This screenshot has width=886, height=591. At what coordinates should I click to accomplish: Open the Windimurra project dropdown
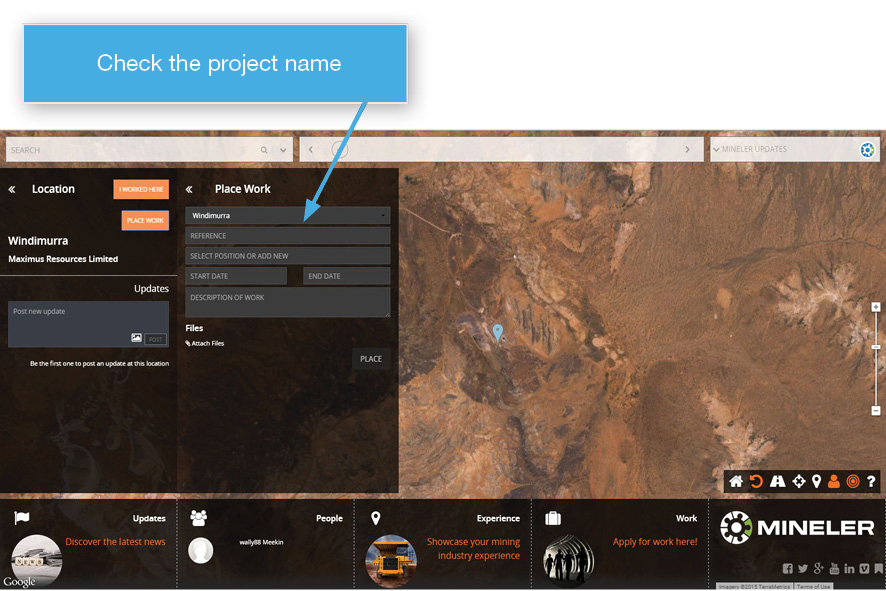coord(287,216)
